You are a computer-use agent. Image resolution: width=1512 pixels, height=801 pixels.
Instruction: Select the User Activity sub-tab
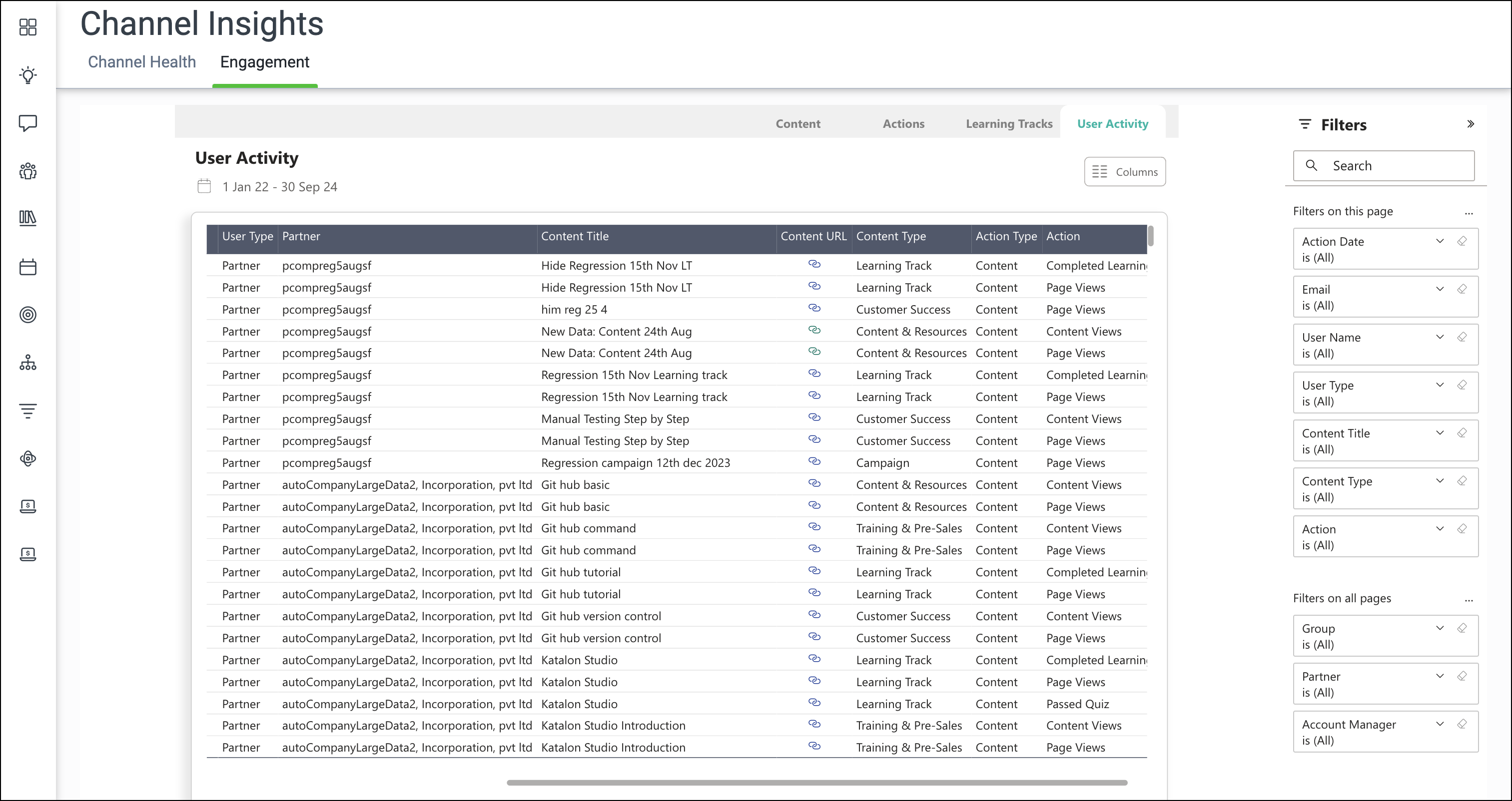[1112, 124]
